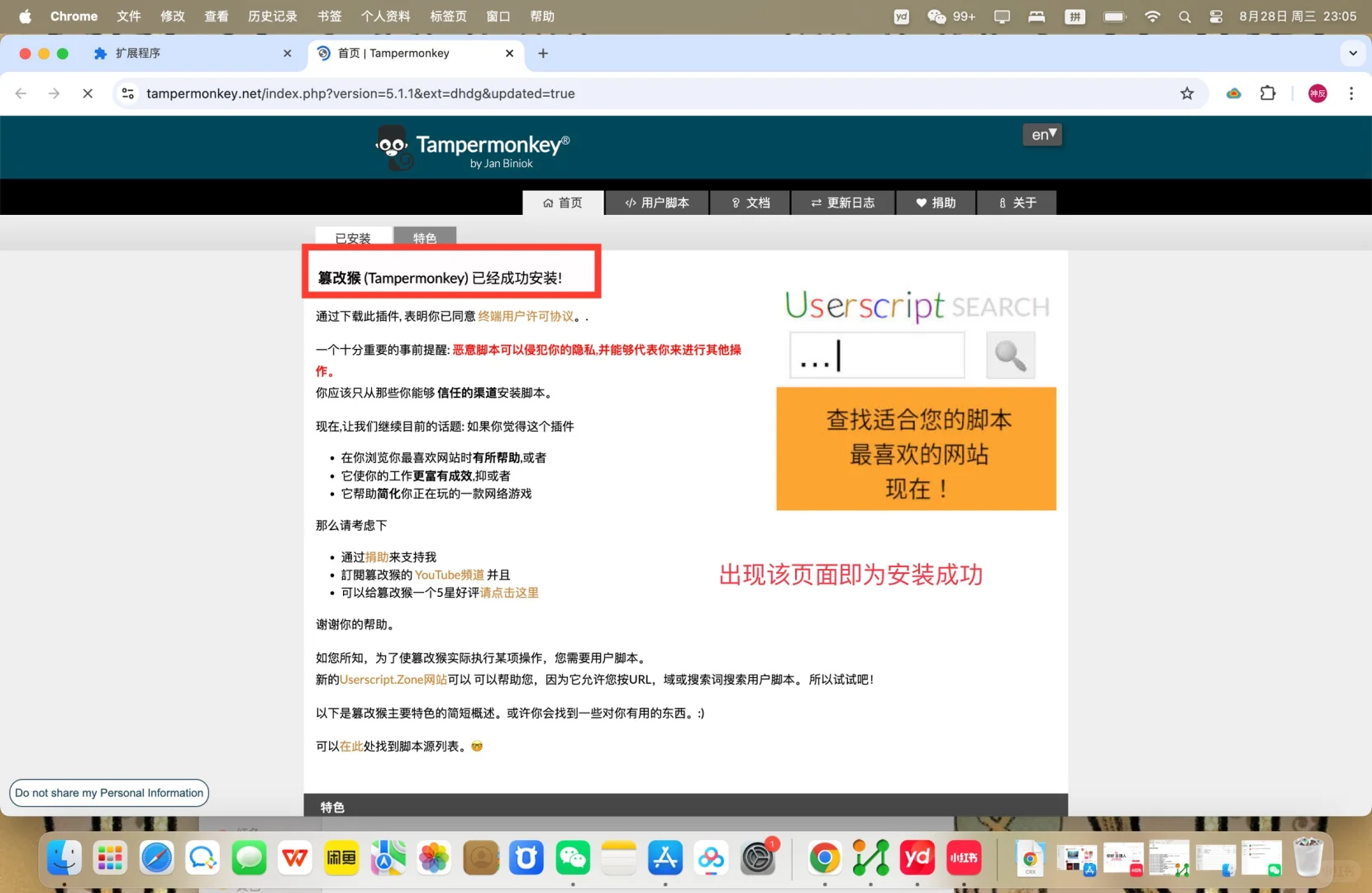Click the rainbow cloud extension icon
This screenshot has height=893, width=1372.
point(1233,93)
